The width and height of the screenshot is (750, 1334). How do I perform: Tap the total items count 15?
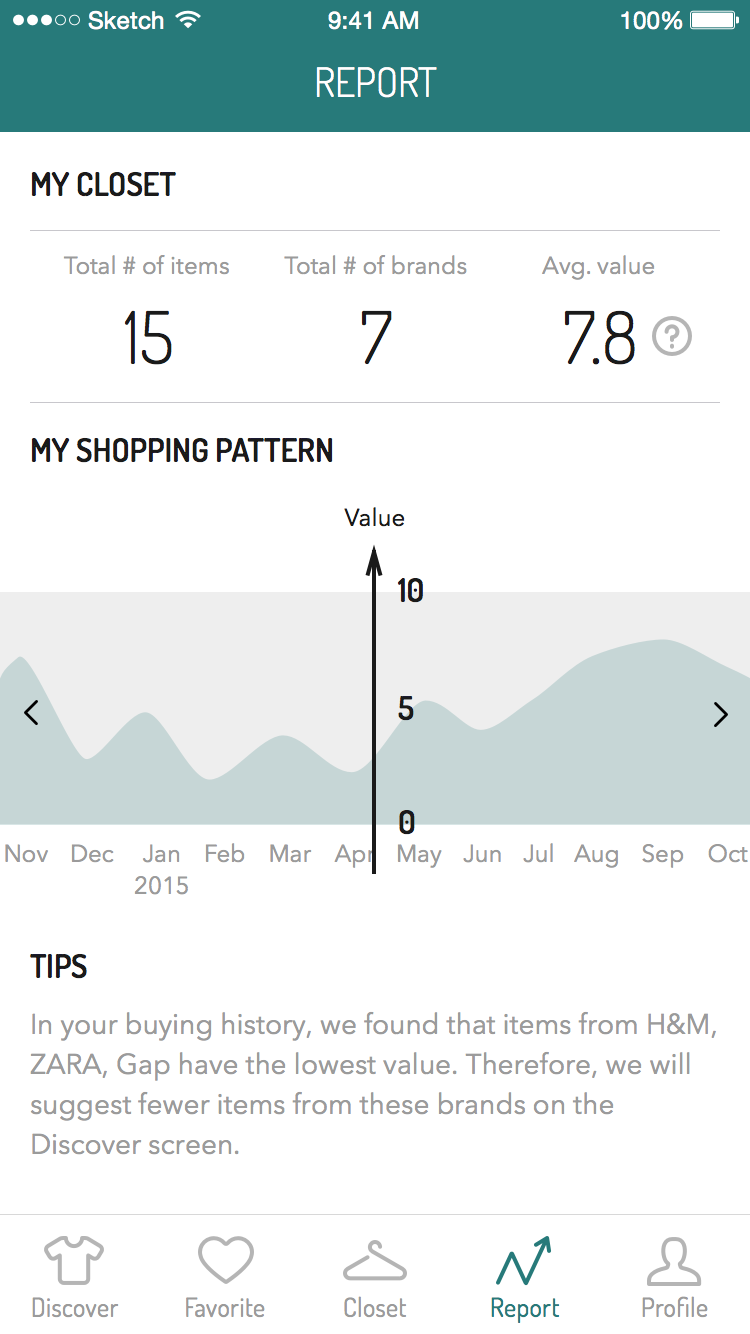pyautogui.click(x=147, y=337)
